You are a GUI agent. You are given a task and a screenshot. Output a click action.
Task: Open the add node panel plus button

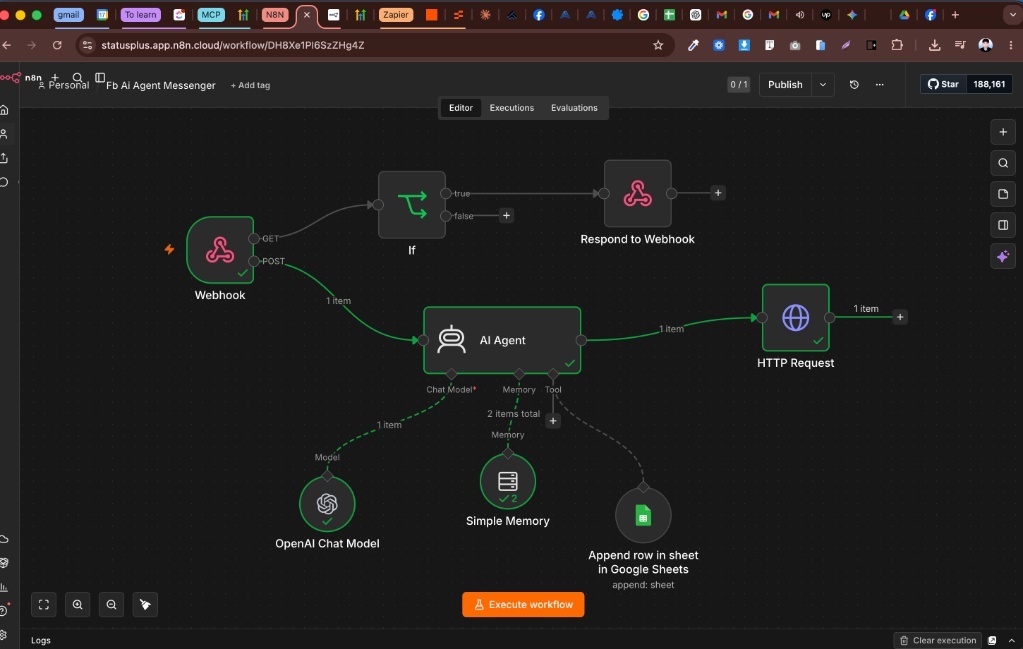(x=1003, y=132)
